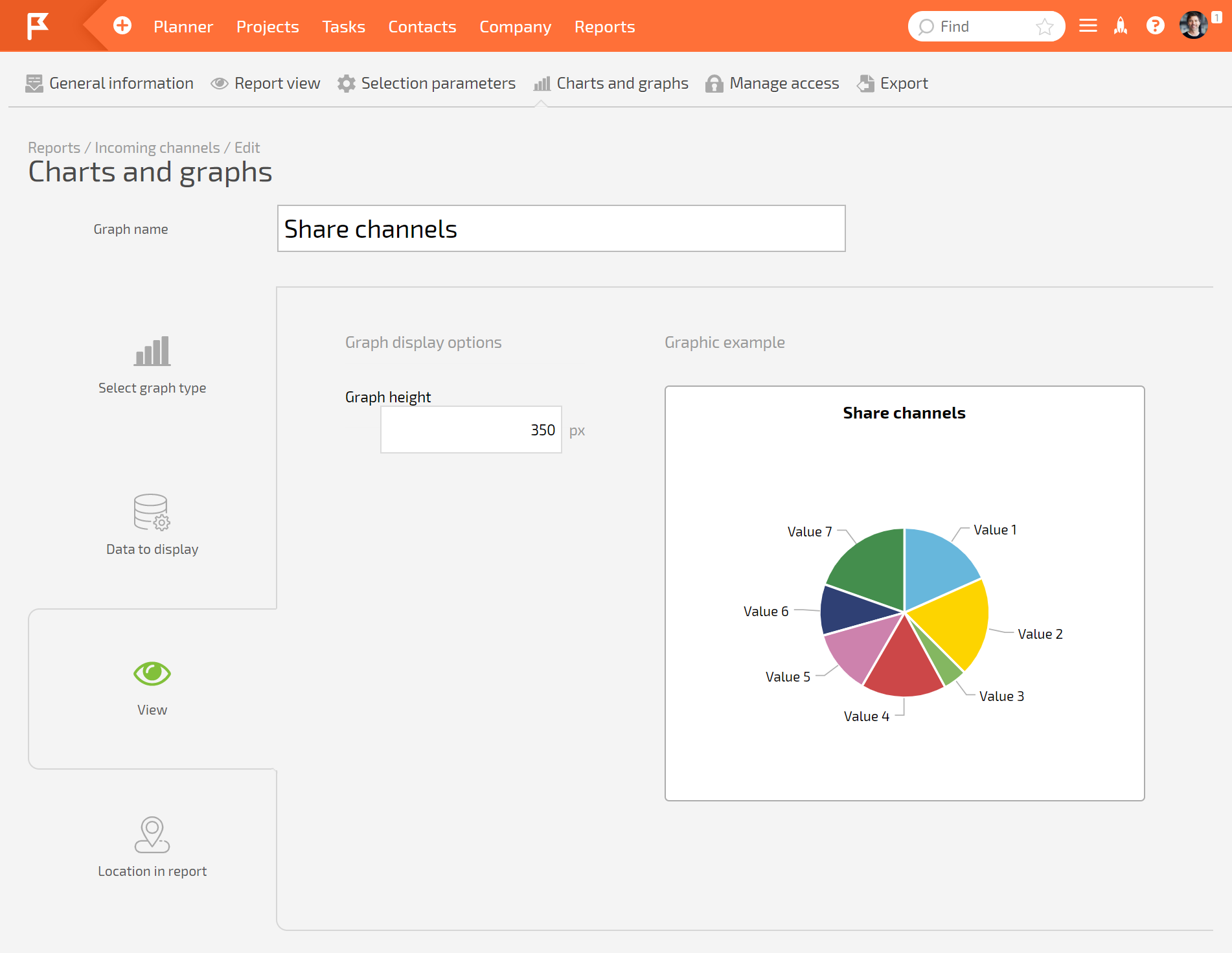The height and width of the screenshot is (953, 1232).
Task: Click the Location in report pin icon
Action: (x=152, y=834)
